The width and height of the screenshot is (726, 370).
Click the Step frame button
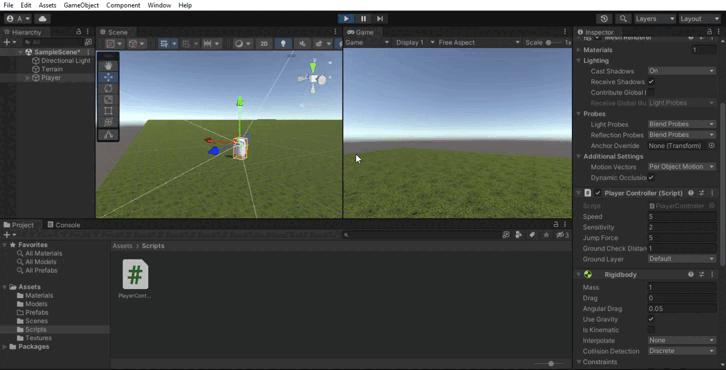[380, 19]
